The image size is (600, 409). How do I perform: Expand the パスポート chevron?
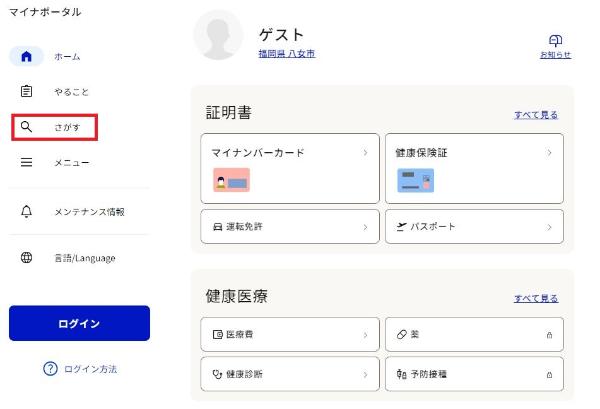[549, 227]
